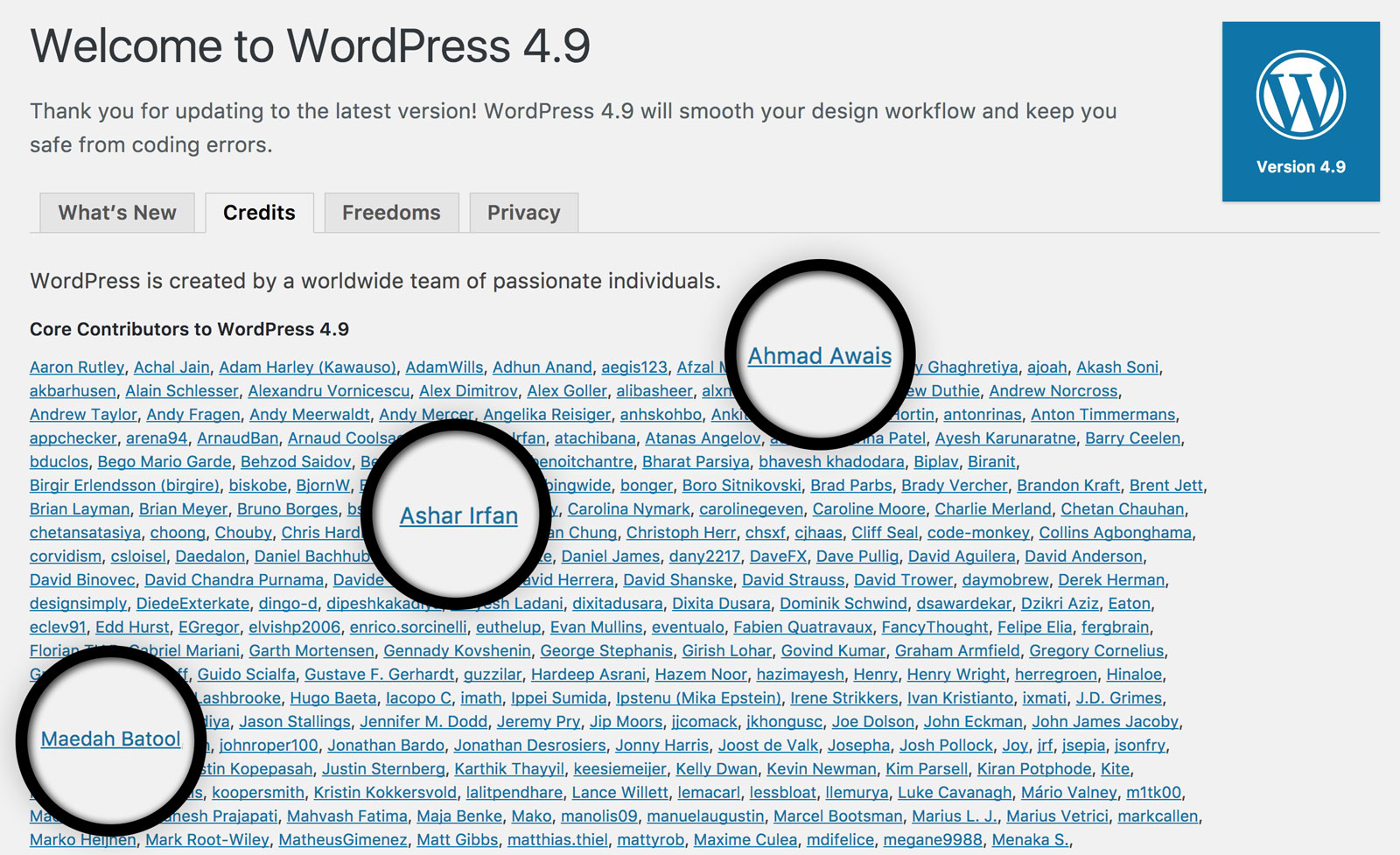The image size is (1400, 855).
Task: Open Evan Mullins profile
Action: coord(596,627)
